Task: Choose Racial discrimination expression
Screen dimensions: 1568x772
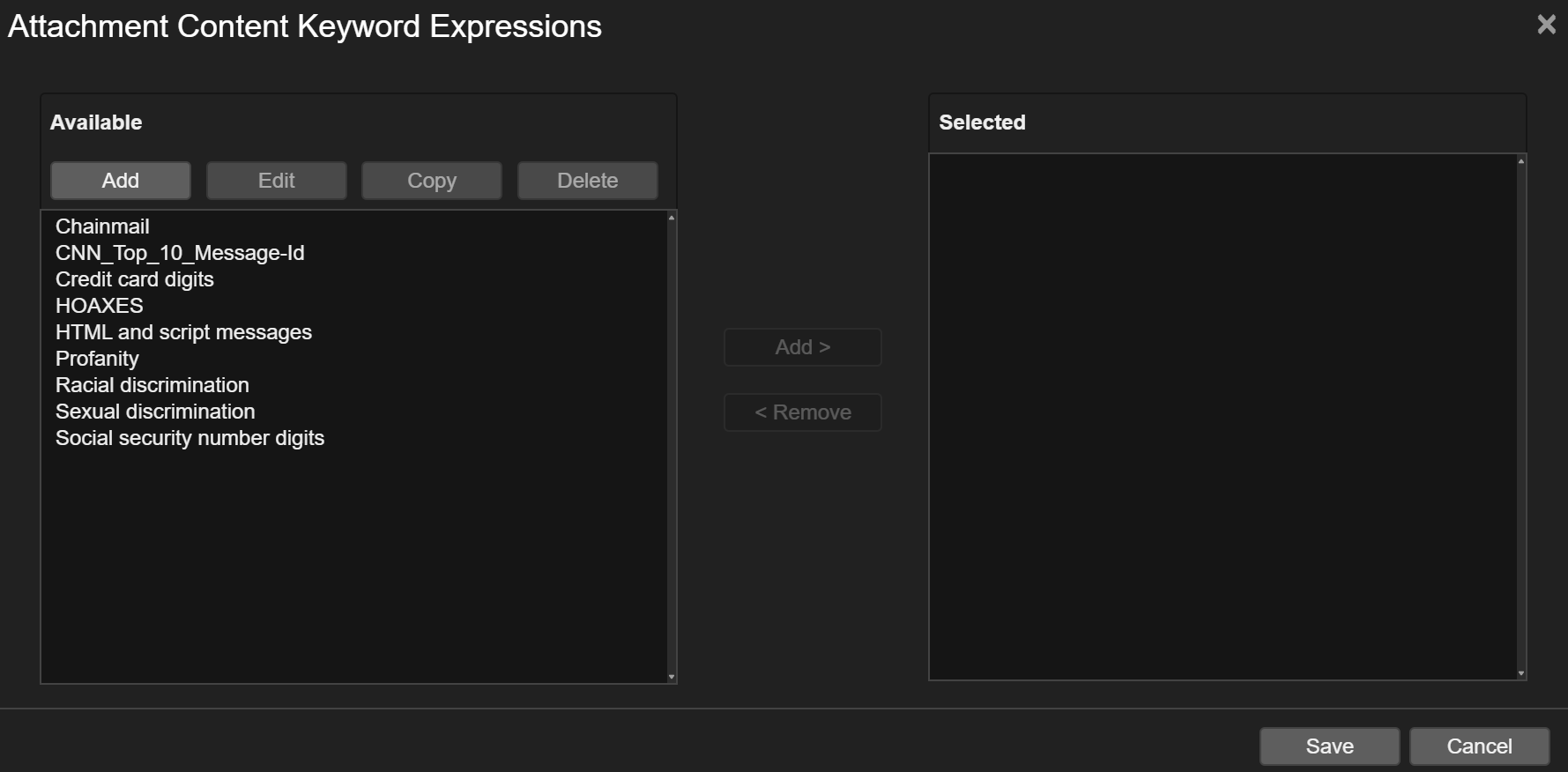Action: 152,385
